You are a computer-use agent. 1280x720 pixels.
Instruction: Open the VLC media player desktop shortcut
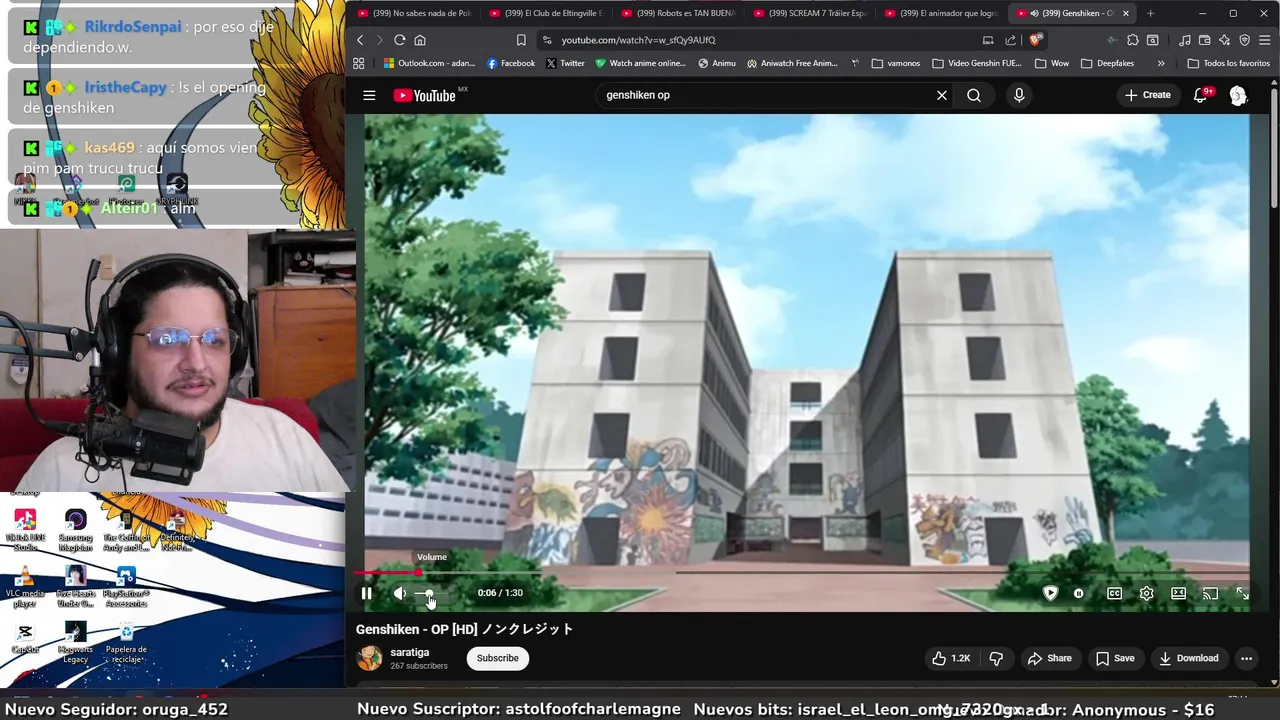(25, 587)
